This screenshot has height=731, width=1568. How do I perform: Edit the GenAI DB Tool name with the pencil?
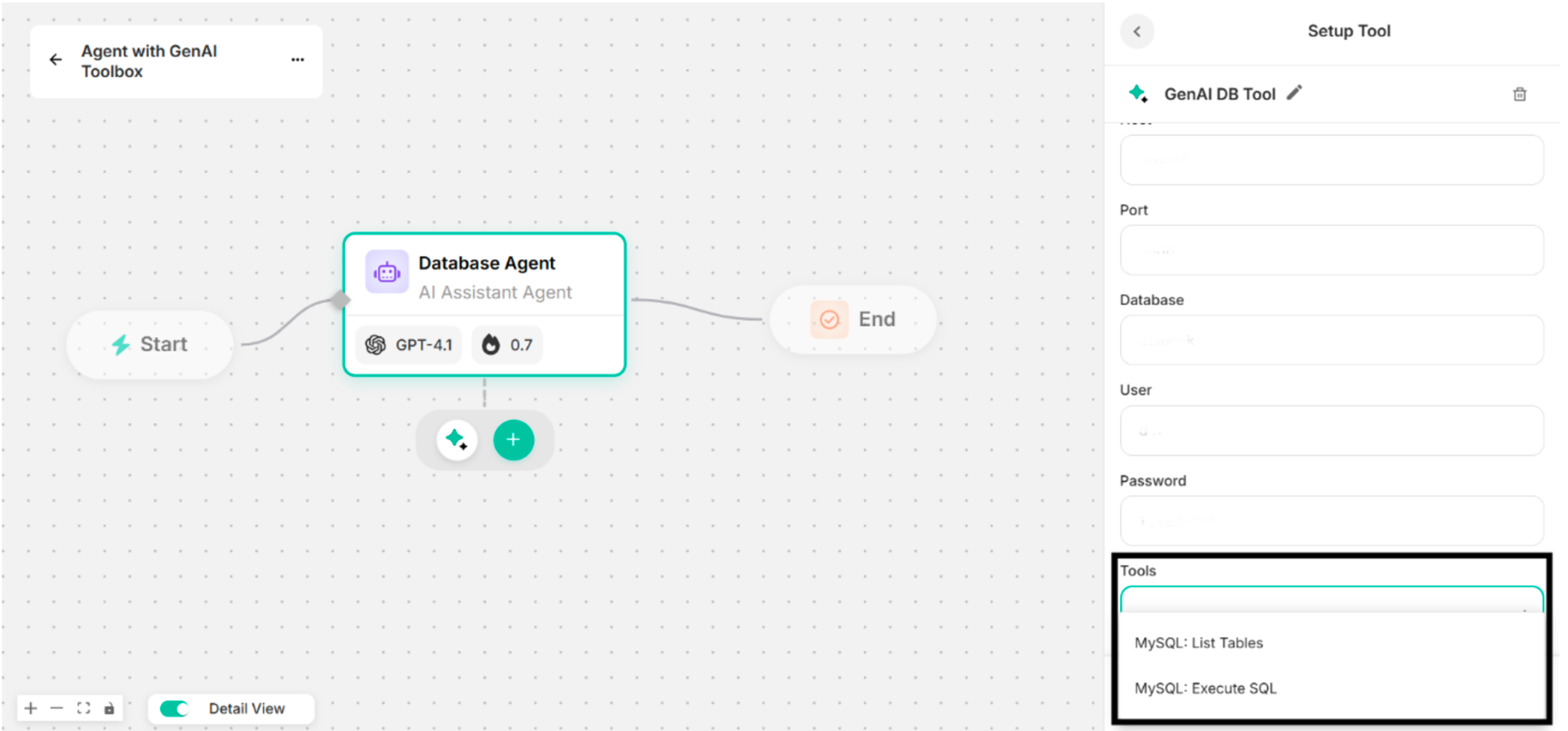coord(1295,93)
